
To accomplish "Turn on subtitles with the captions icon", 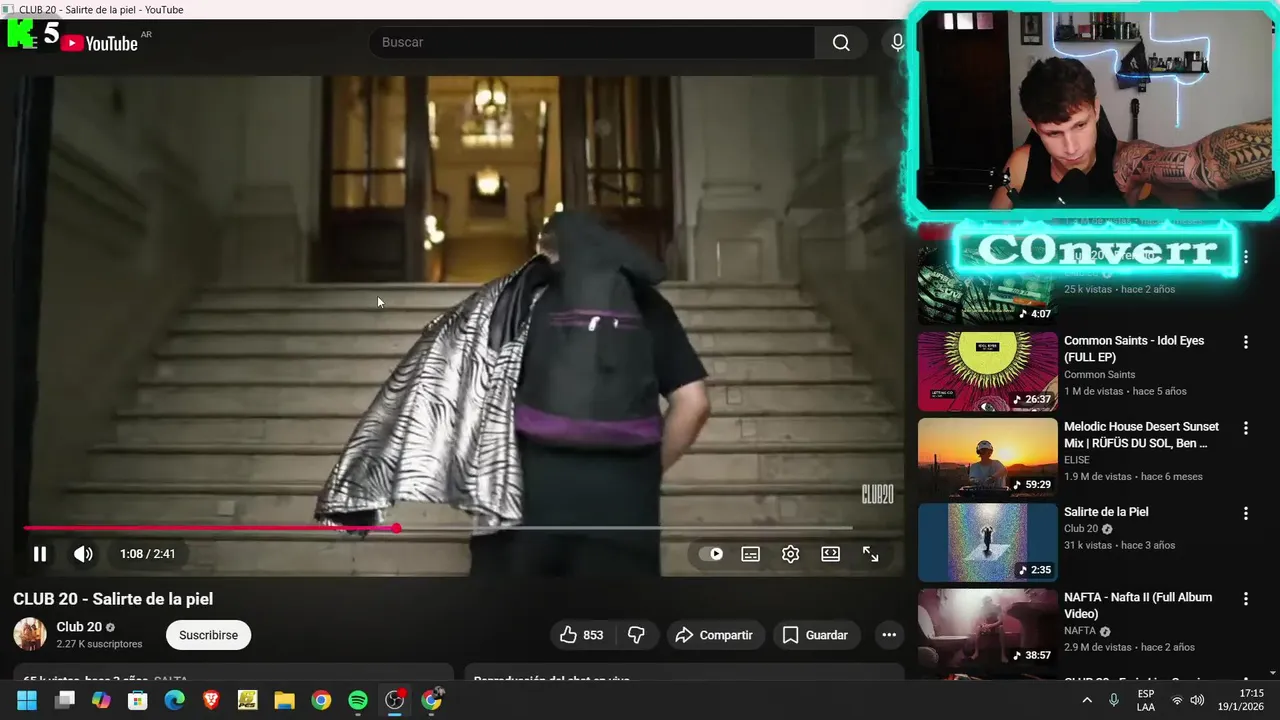I will pyautogui.click(x=751, y=554).
